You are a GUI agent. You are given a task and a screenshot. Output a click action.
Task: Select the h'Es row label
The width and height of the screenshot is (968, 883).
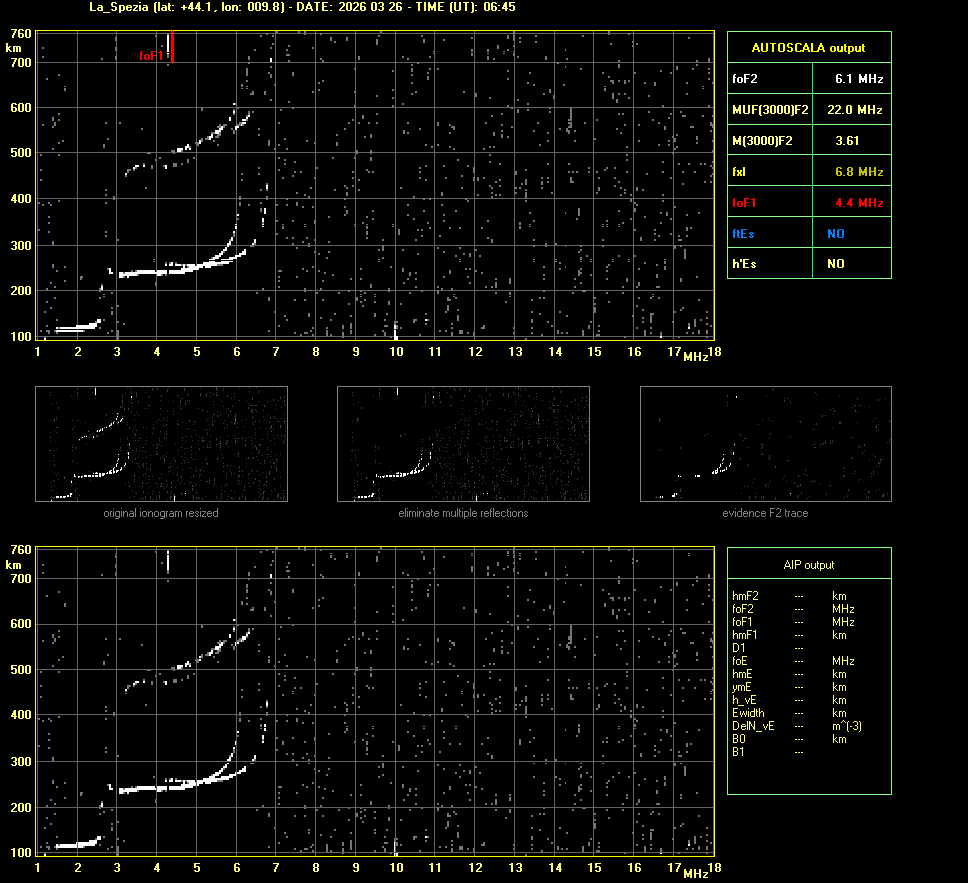(745, 264)
